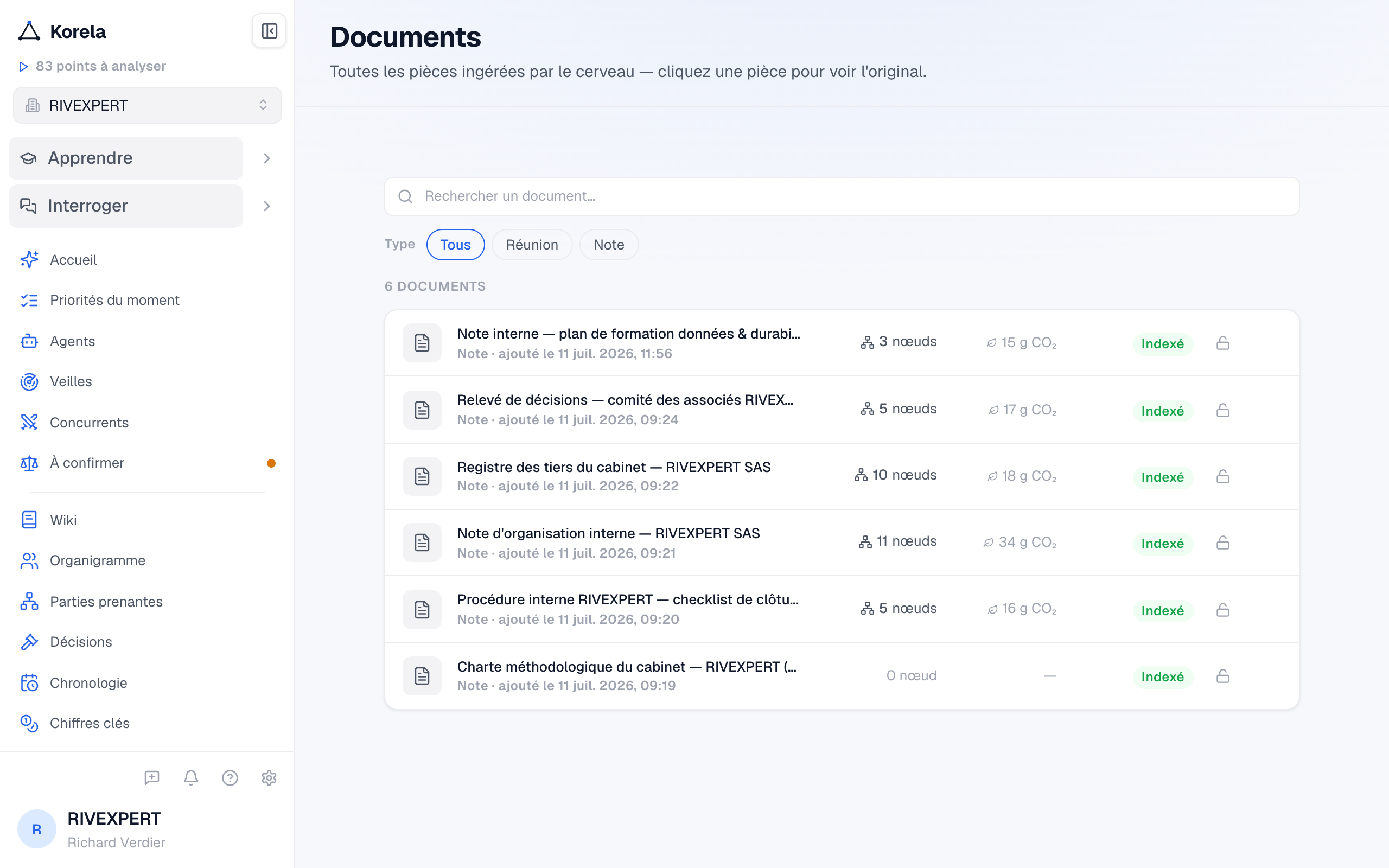
Task: Open the RIVEXPERT workspace selector
Action: click(x=148, y=105)
